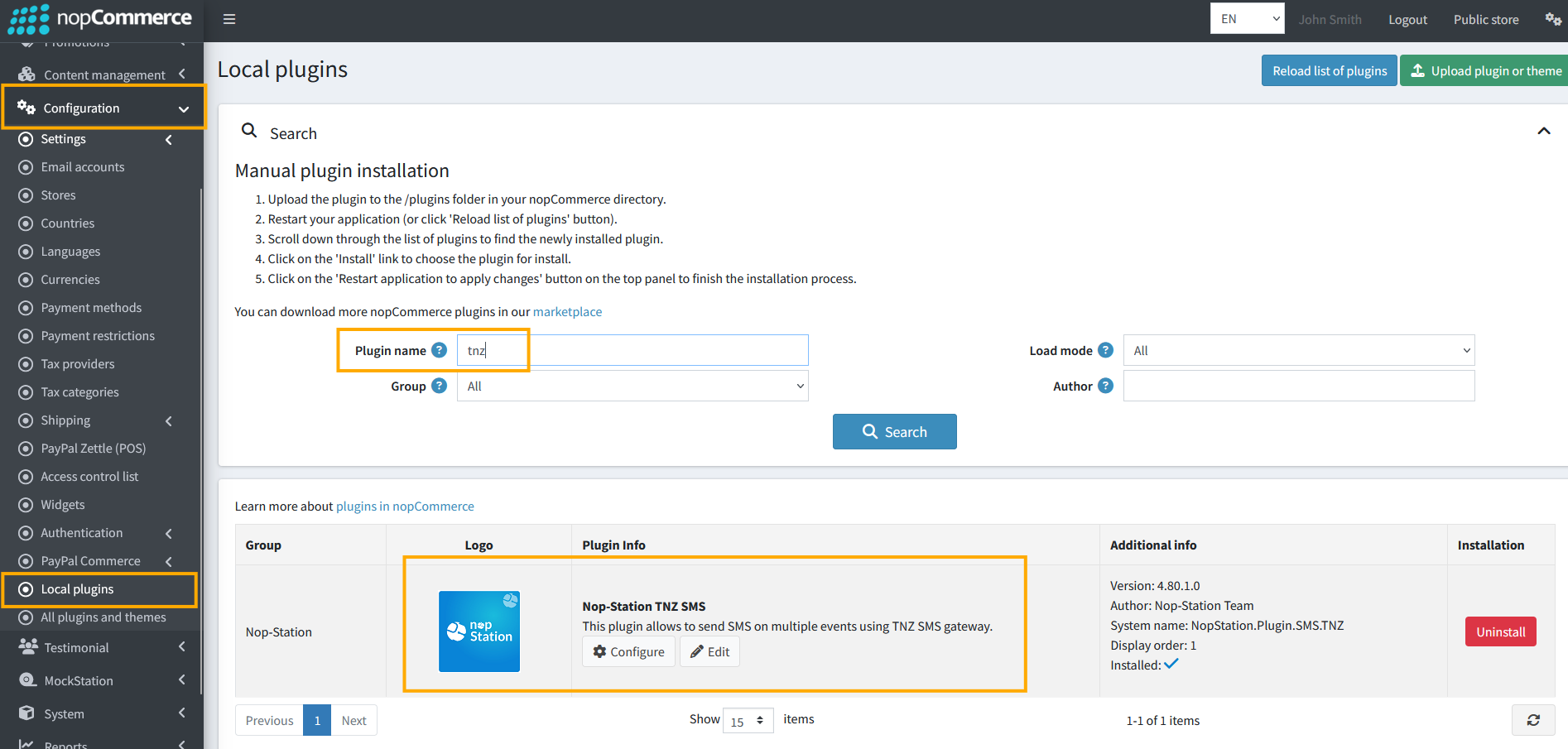Click Logout in the top bar
The width and height of the screenshot is (1568, 749).
coord(1407,19)
